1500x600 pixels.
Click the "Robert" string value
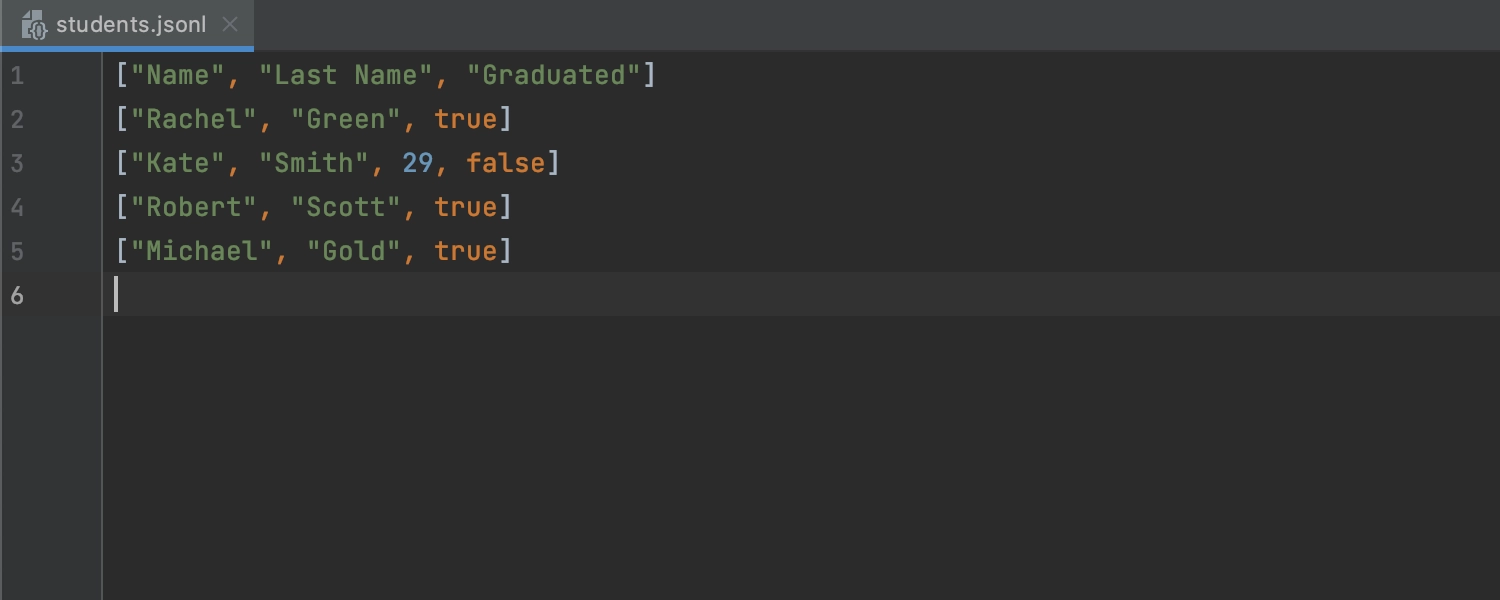(x=194, y=207)
